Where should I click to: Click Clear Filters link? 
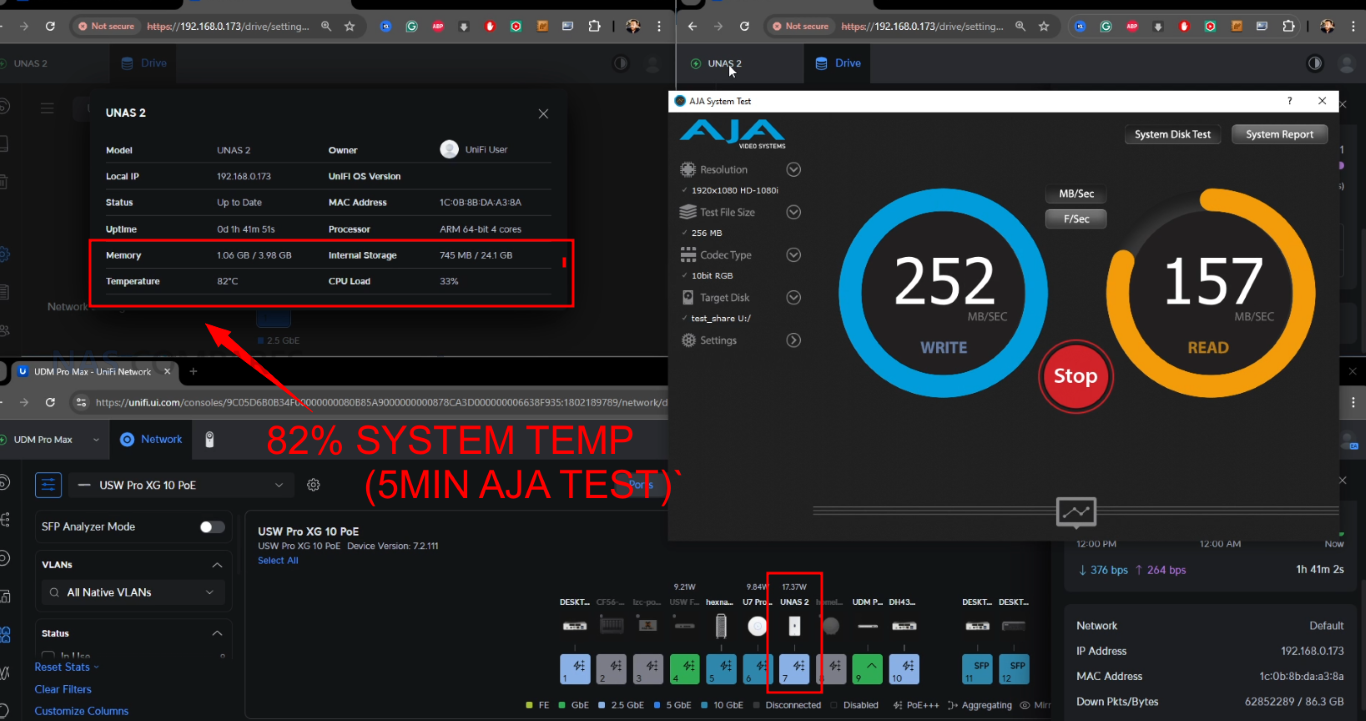[63, 689]
